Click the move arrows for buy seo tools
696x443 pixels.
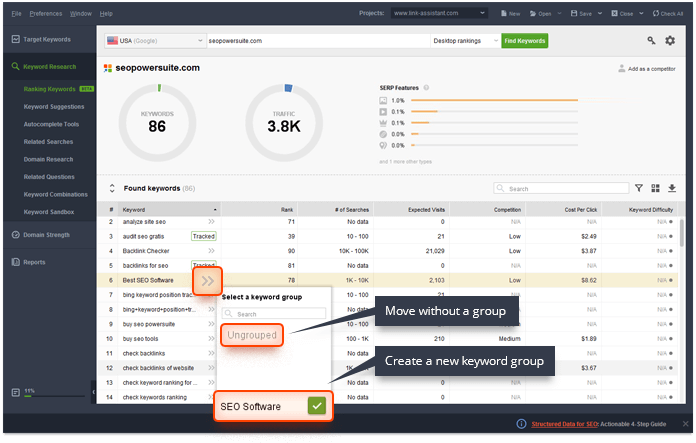211,339
